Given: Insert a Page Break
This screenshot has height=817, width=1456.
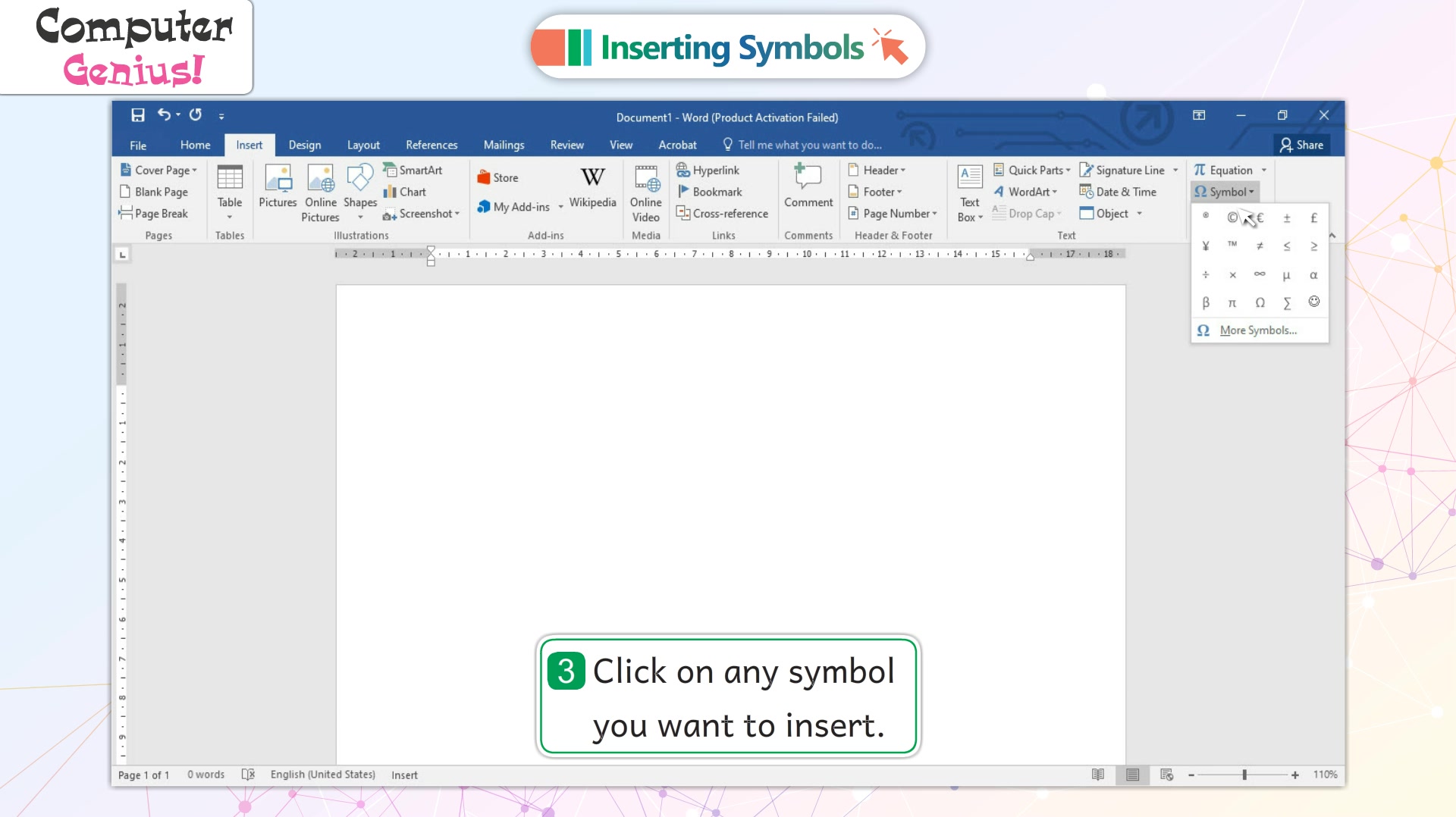Looking at the screenshot, I should [153, 214].
